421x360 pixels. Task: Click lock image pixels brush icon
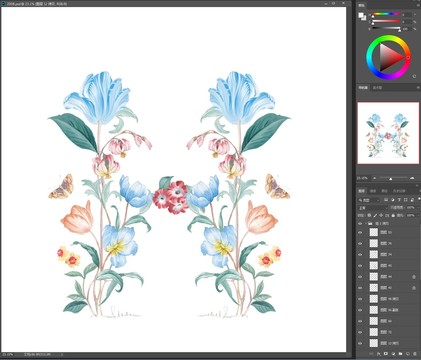click(375, 215)
